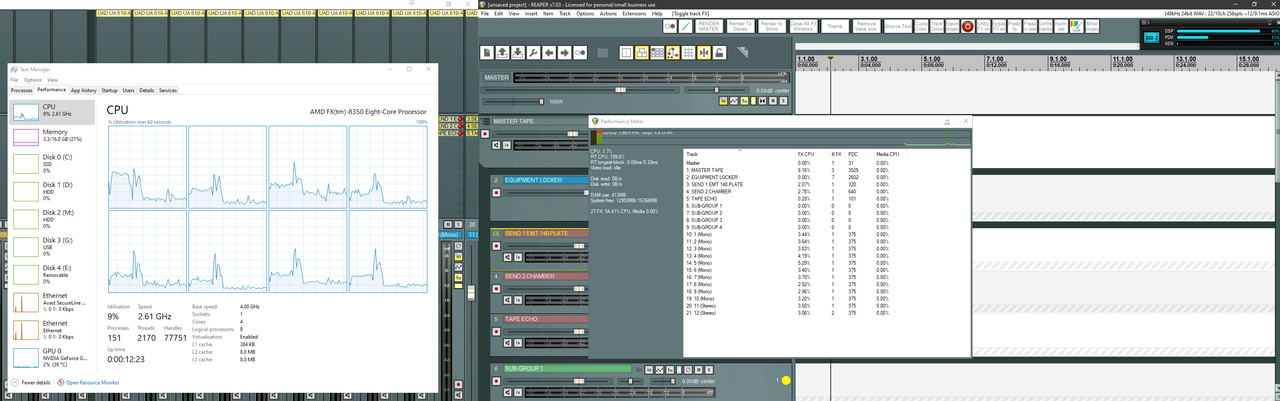Toggle the snap magnet icon

[704, 53]
